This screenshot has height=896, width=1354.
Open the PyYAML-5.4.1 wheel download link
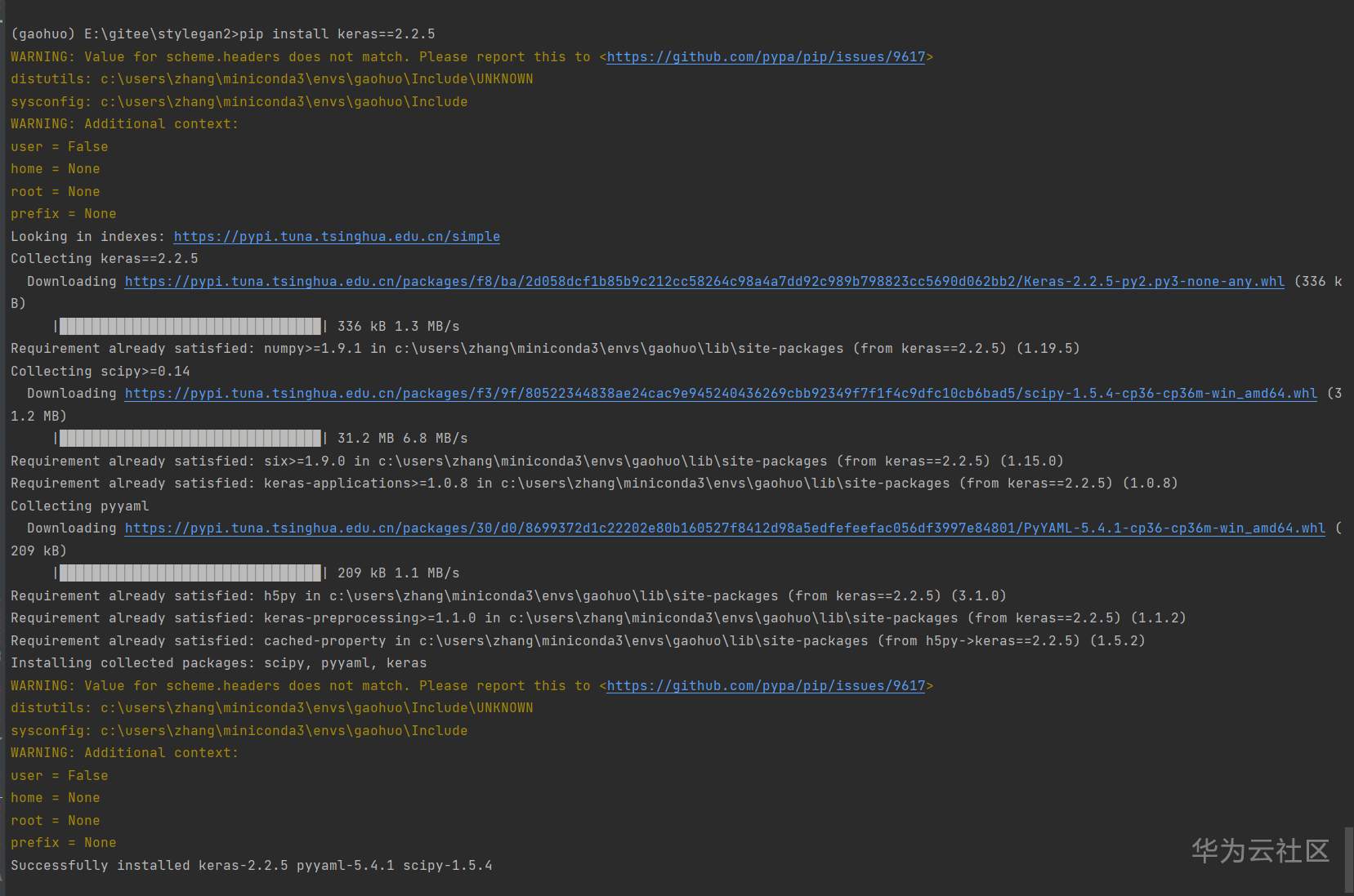724,528
